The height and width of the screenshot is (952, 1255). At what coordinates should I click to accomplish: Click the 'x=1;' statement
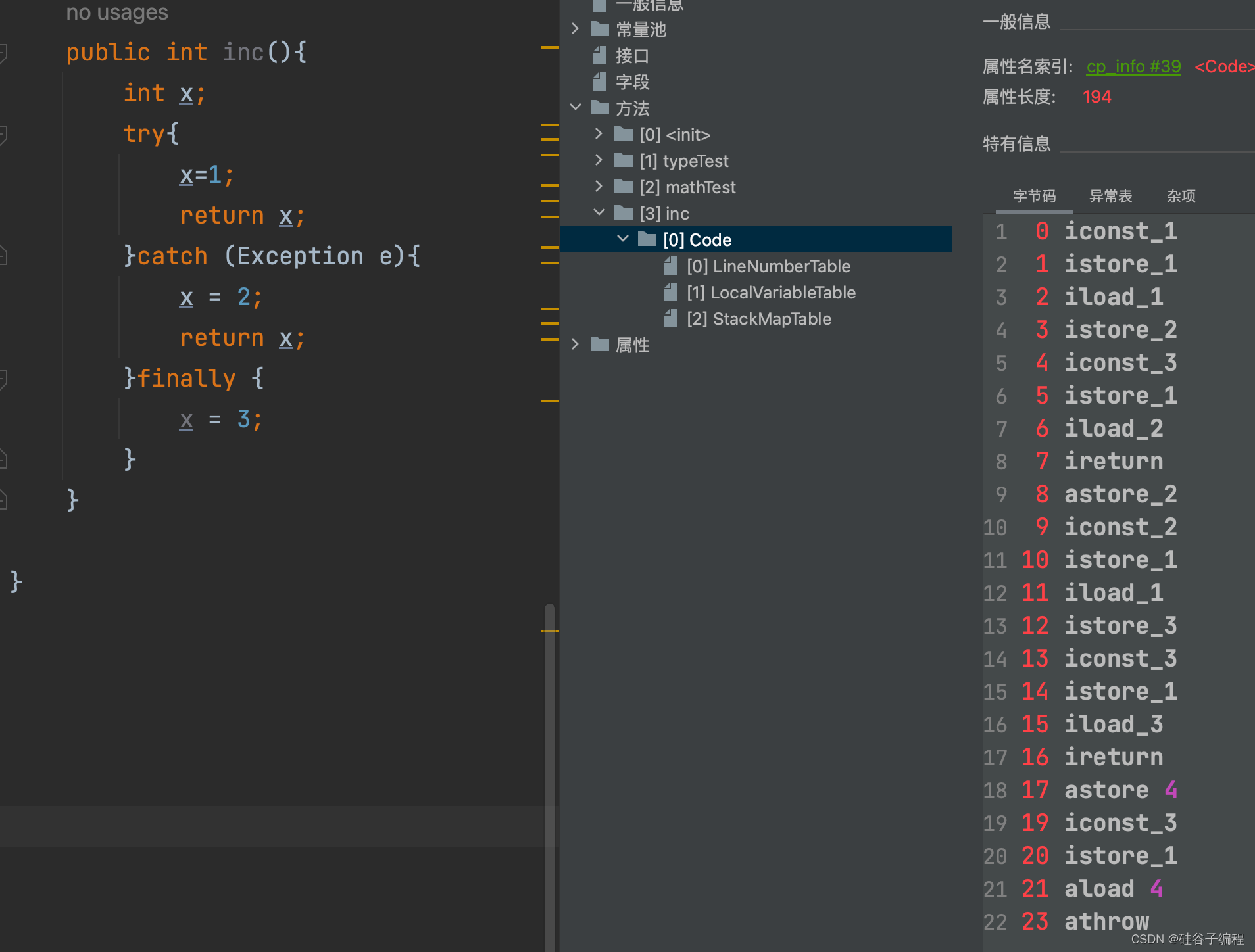click(207, 175)
